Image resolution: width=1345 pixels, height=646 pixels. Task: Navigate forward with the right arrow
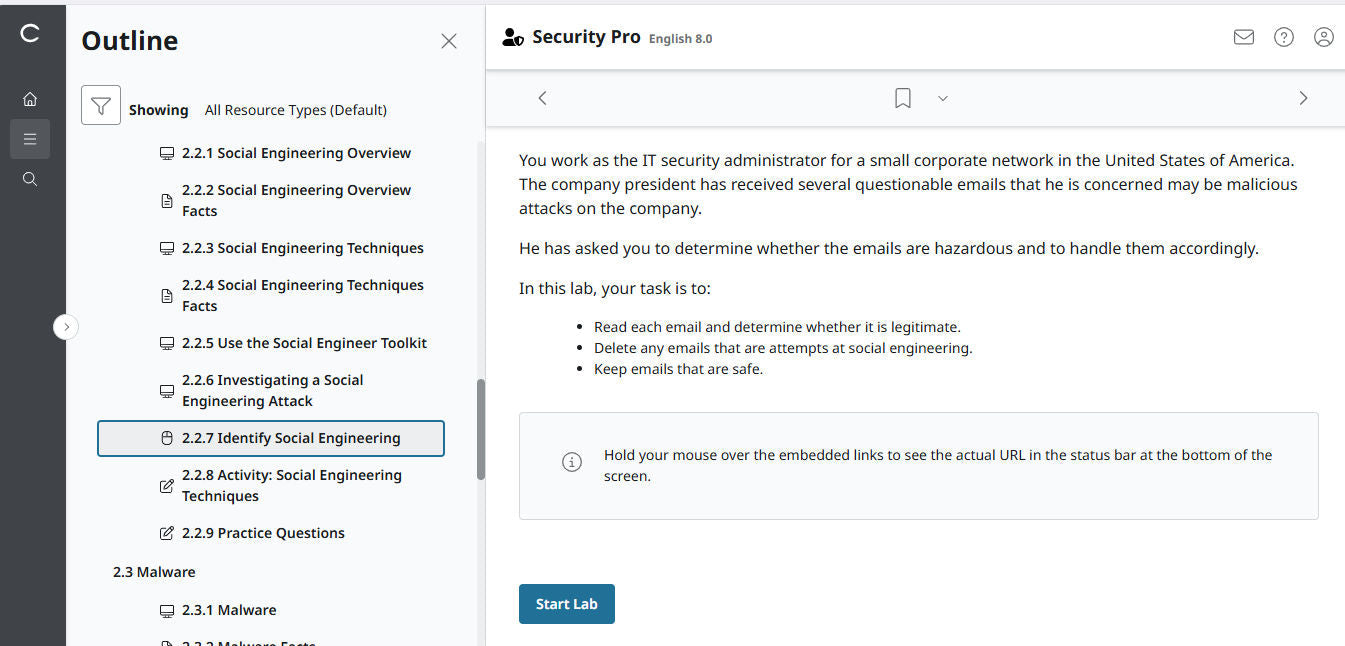(x=1303, y=97)
